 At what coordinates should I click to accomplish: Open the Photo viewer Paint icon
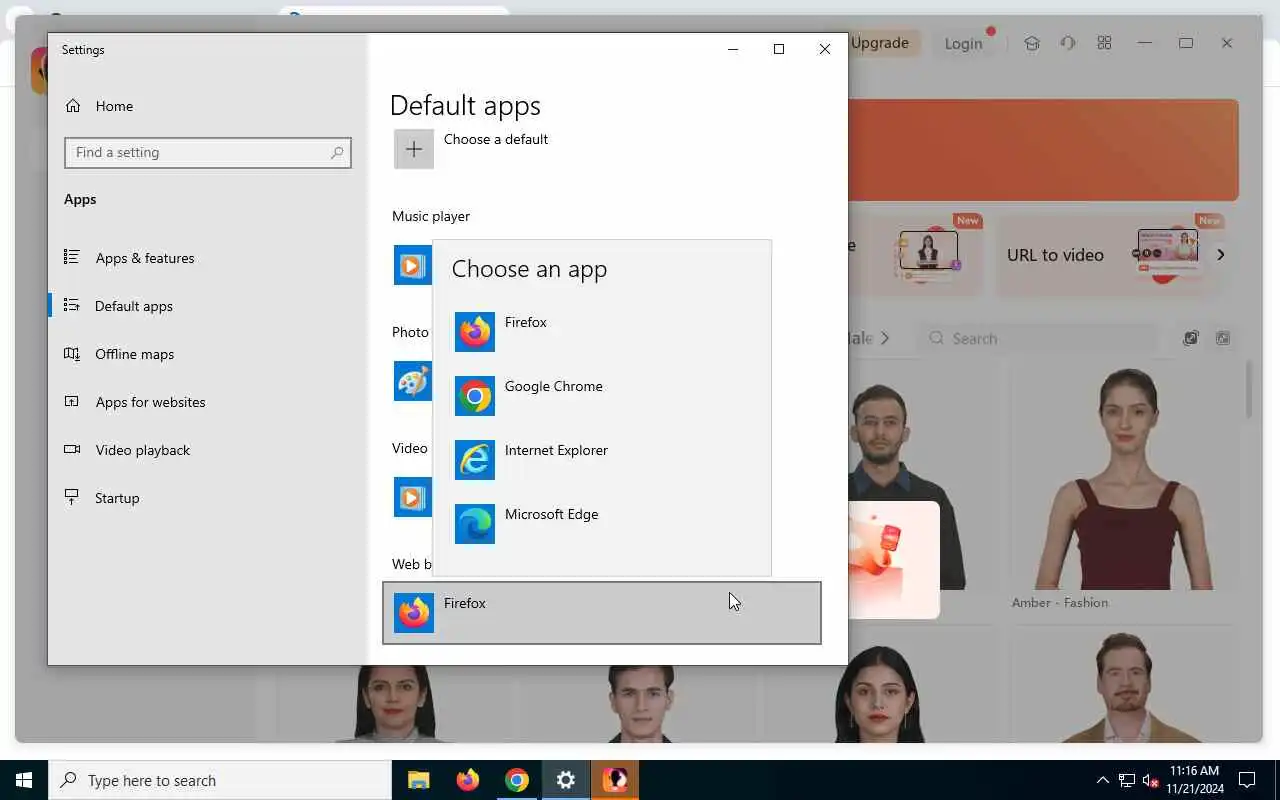click(x=412, y=381)
